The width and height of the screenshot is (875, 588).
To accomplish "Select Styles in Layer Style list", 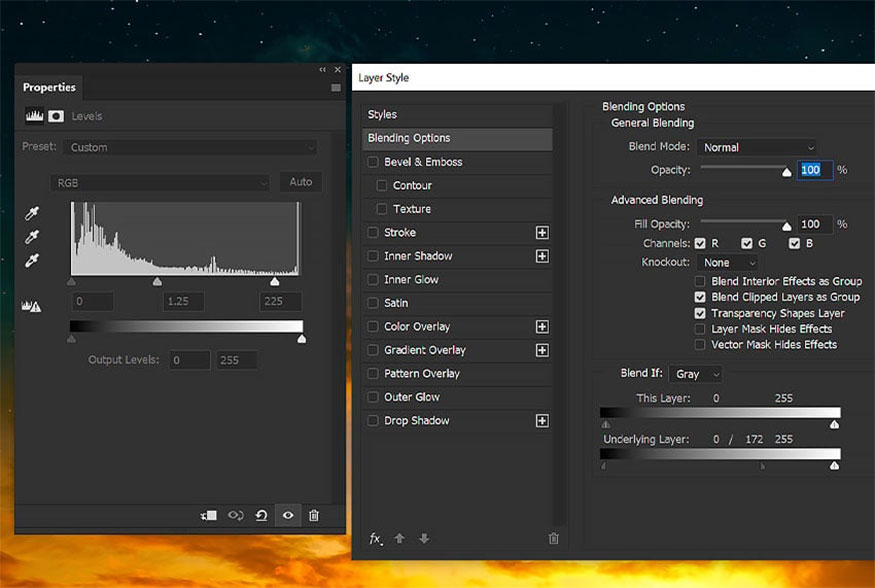I will pos(457,114).
